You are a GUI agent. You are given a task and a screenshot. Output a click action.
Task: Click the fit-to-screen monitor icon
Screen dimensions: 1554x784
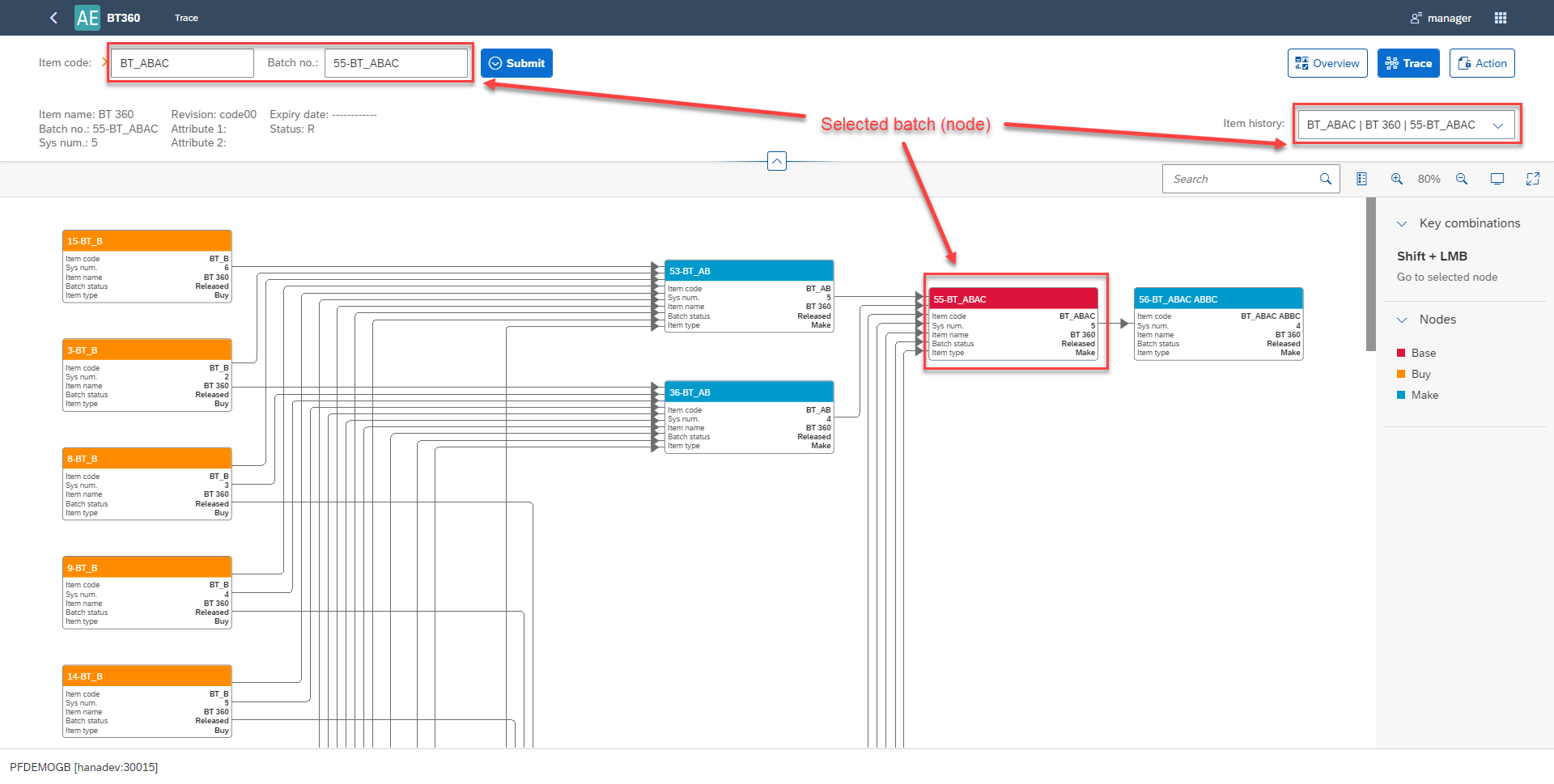coord(1497,179)
